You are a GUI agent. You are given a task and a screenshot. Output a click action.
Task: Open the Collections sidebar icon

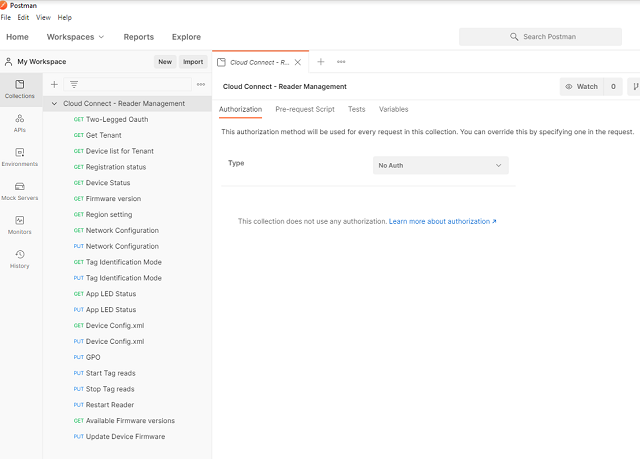[x=20, y=88]
